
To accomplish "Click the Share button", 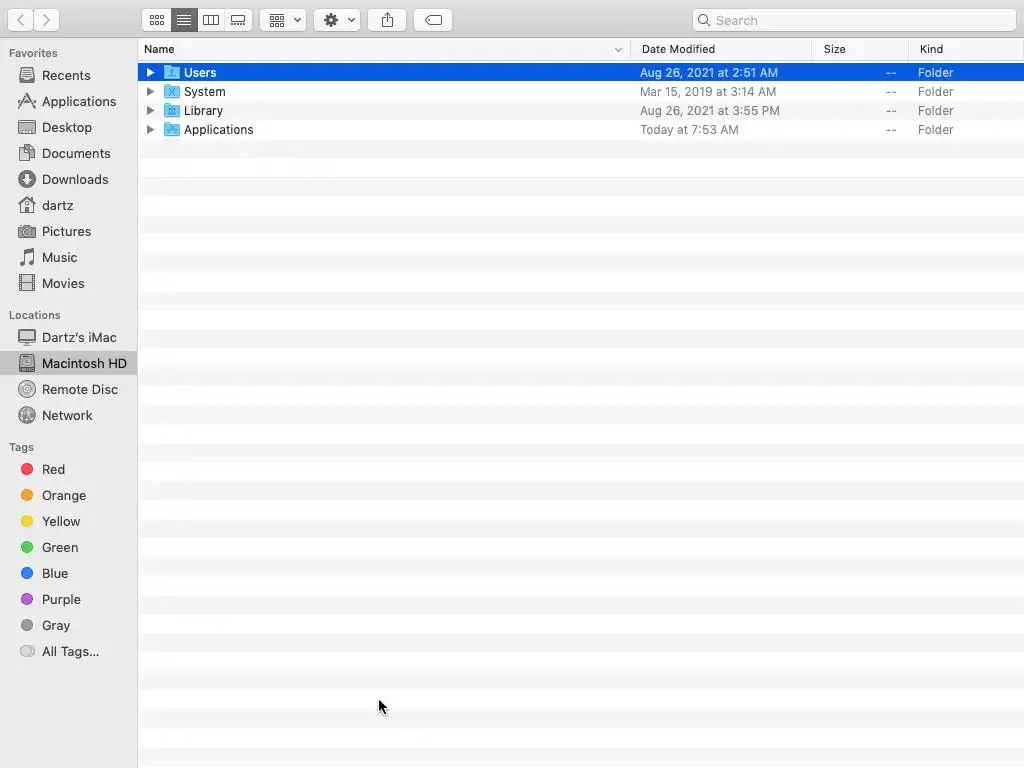I will click(x=387, y=20).
